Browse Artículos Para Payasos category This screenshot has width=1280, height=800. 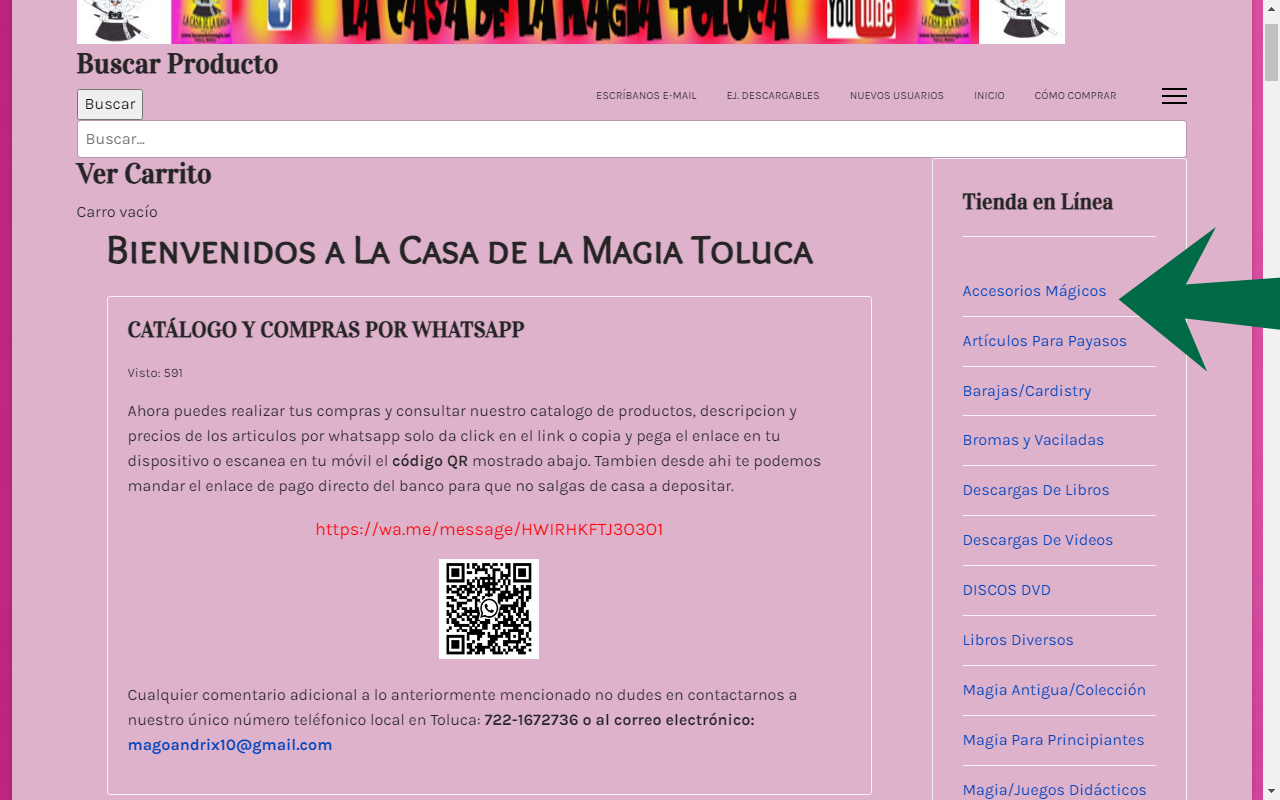tap(1044, 341)
